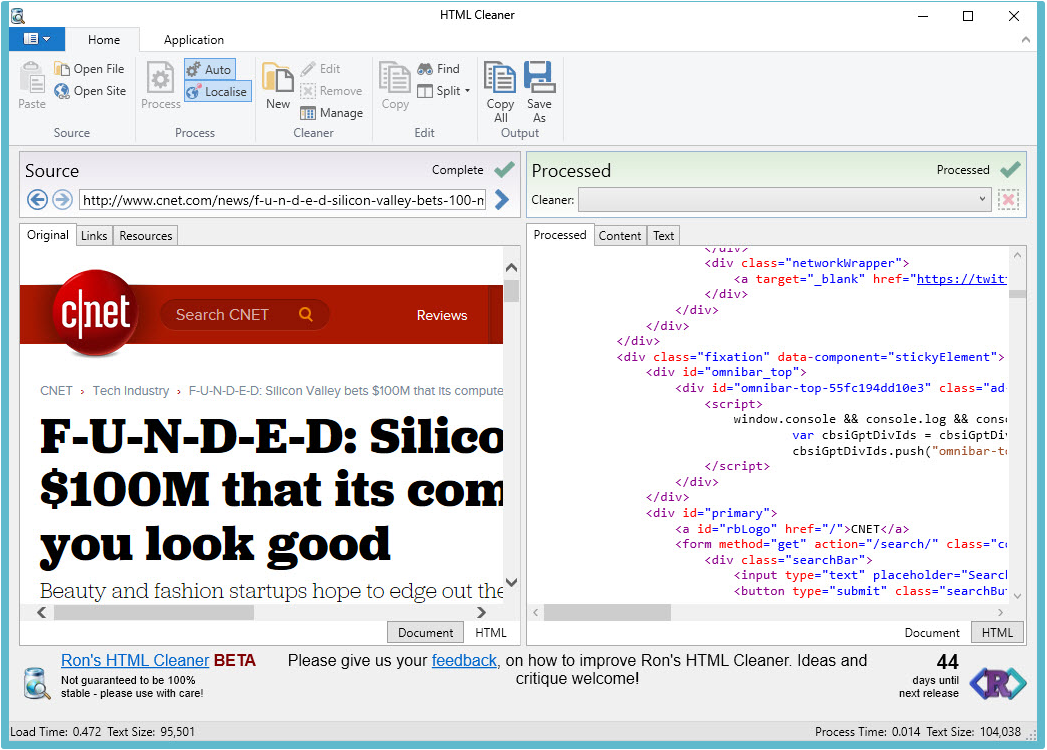Click the New cleaner icon
The image size is (1047, 750).
[277, 78]
